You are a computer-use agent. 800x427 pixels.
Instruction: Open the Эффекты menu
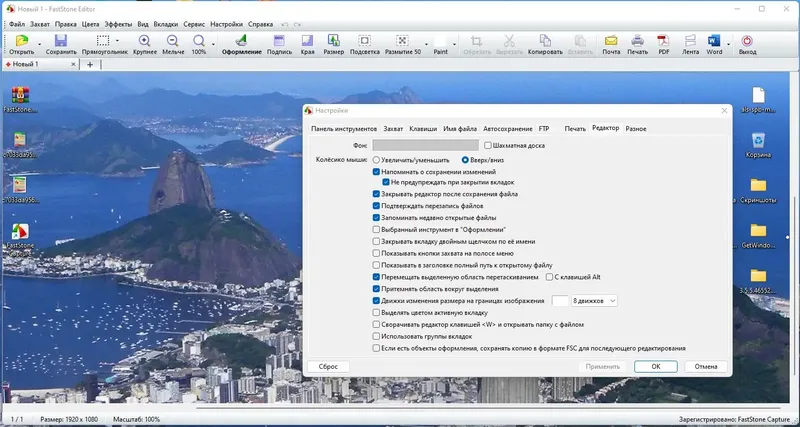[117, 23]
